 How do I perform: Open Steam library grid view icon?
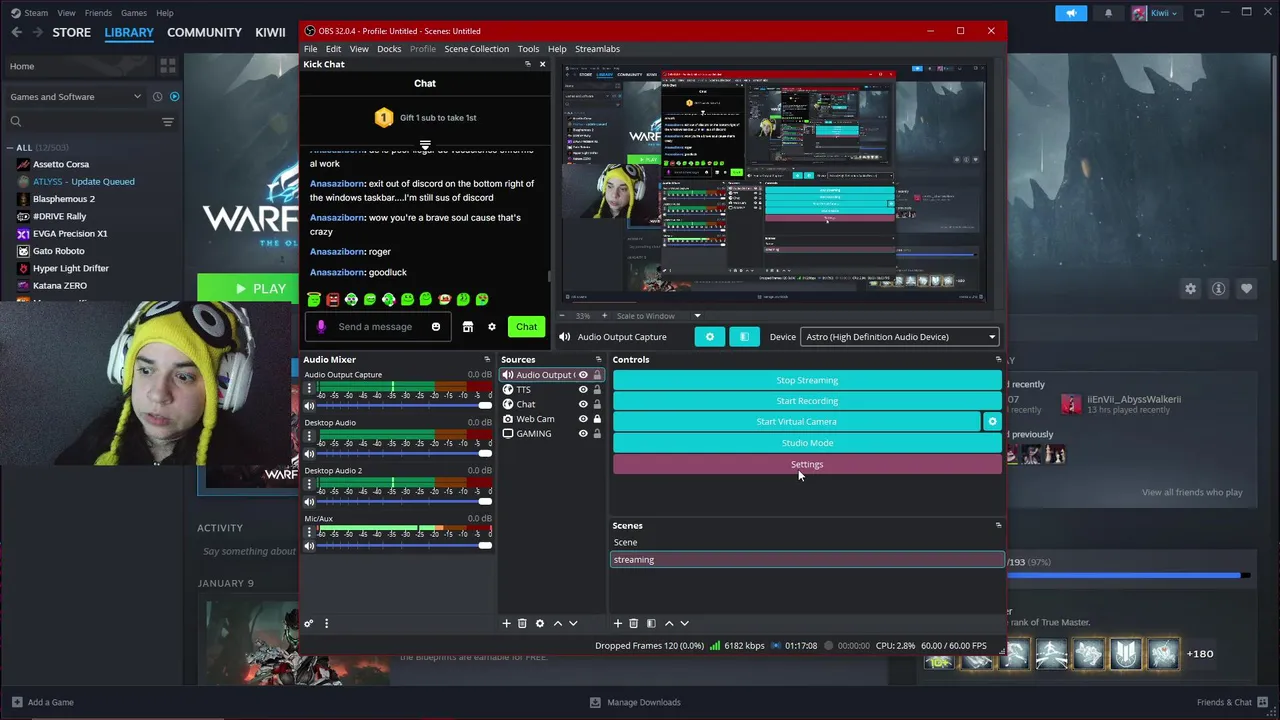[x=167, y=66]
